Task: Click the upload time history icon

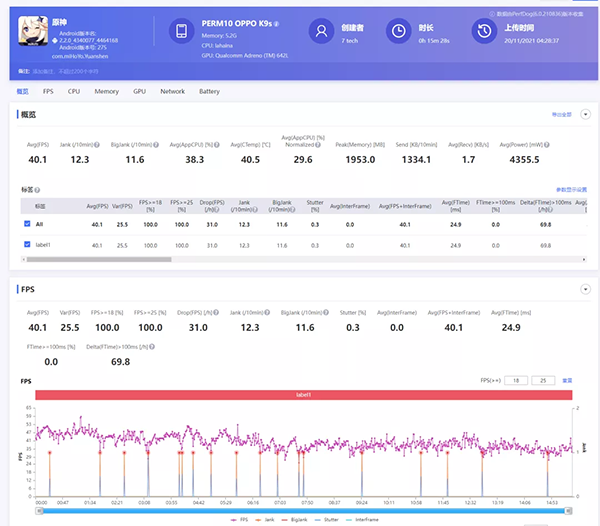Action: click(483, 31)
